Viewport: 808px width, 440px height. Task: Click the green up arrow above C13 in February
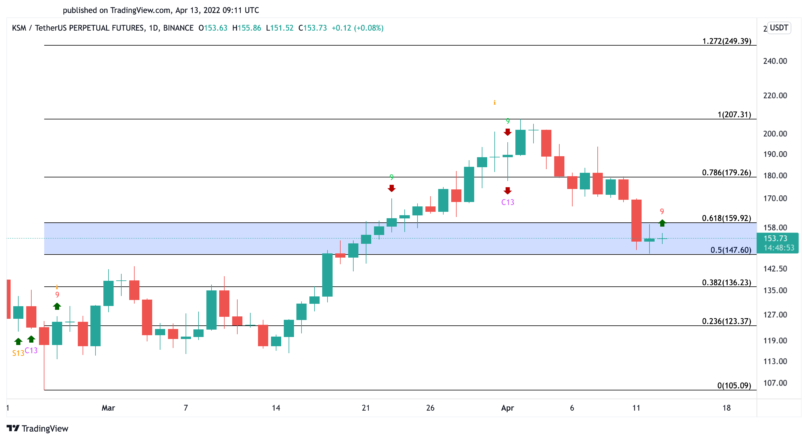(x=31, y=339)
